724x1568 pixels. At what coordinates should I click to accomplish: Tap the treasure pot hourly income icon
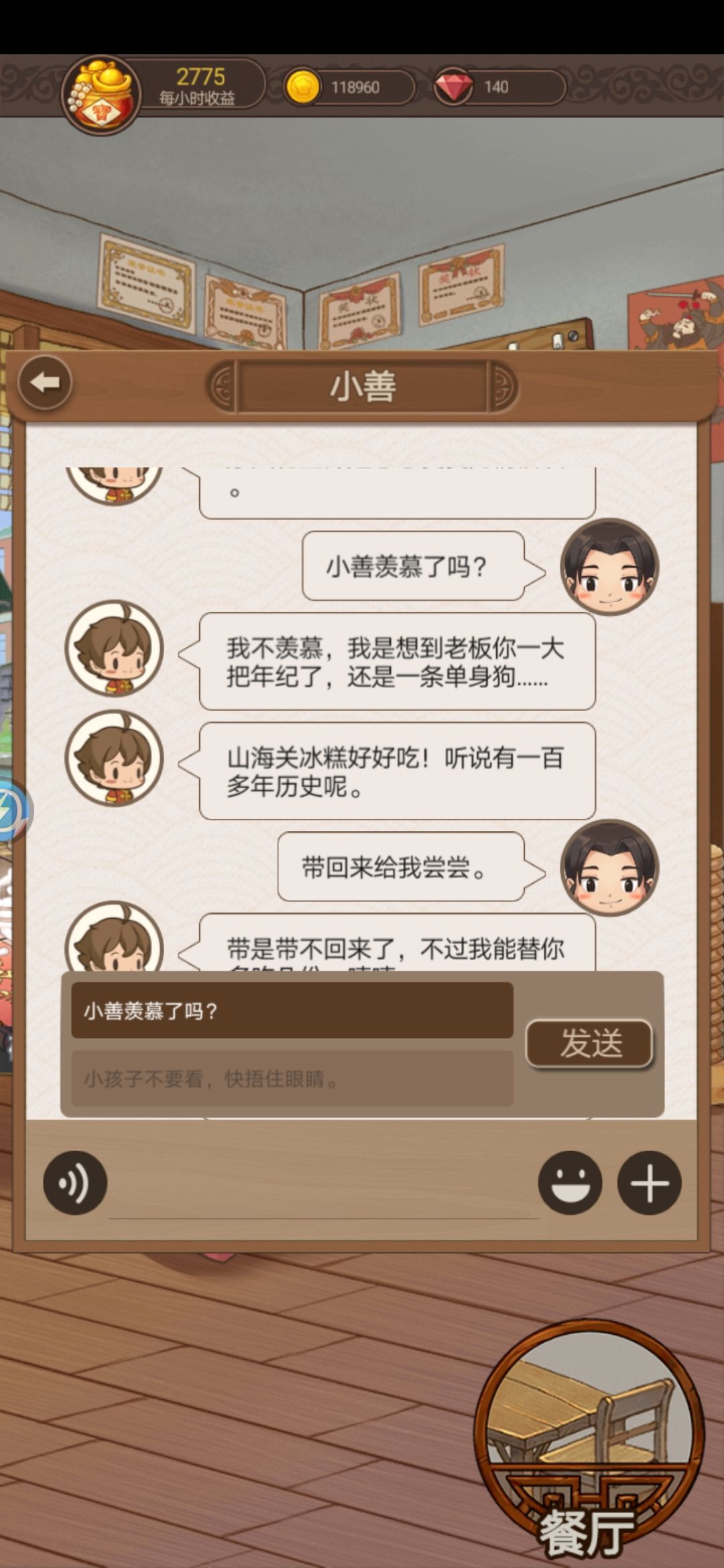coord(102,94)
